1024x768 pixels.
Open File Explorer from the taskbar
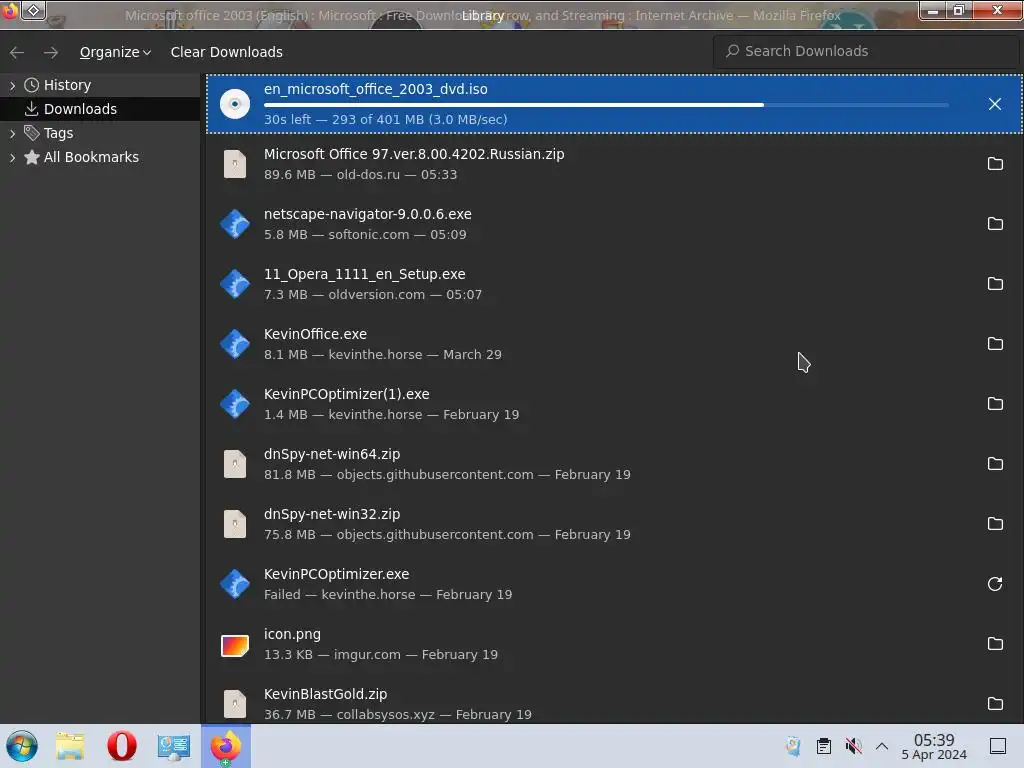coord(70,746)
